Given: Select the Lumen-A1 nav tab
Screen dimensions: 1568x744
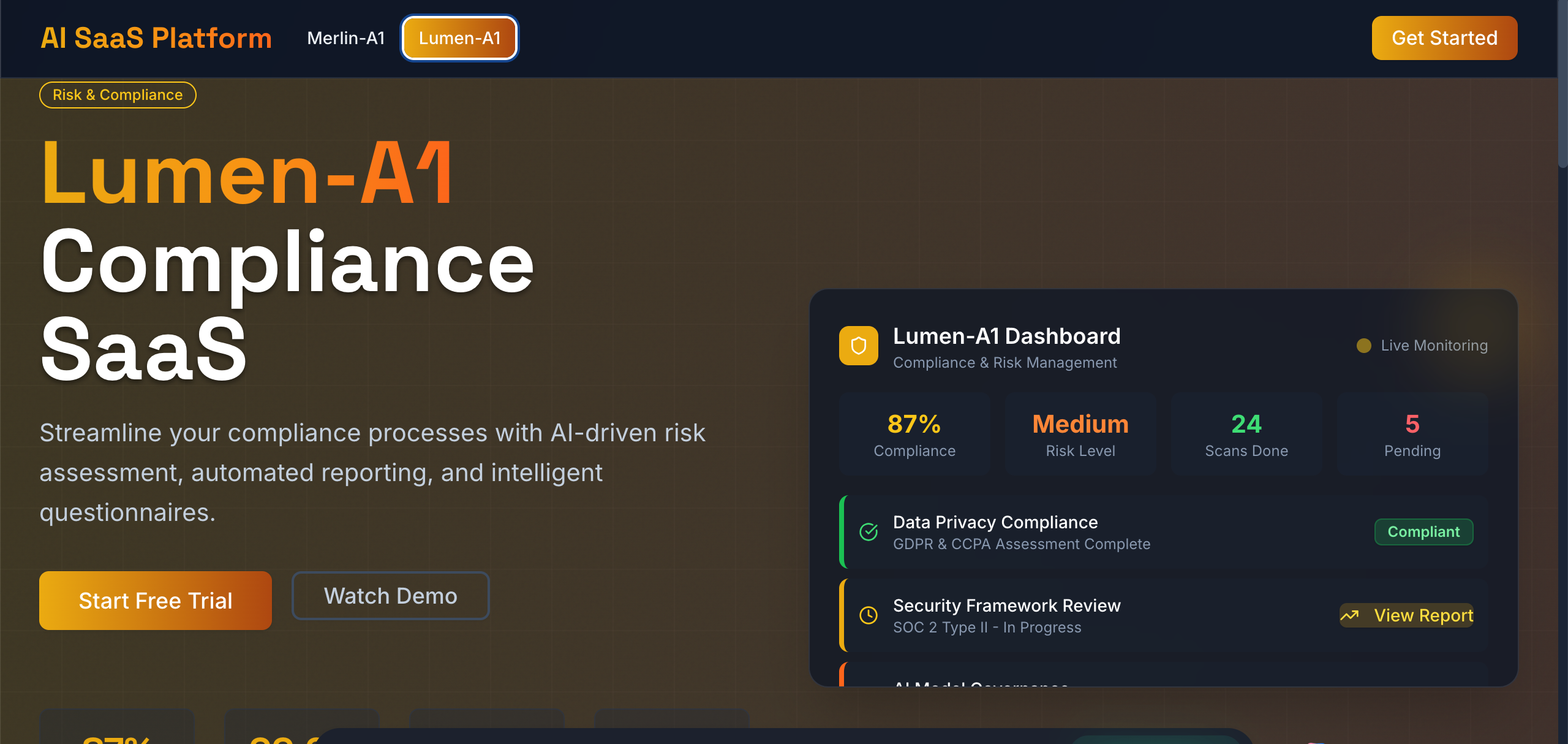Looking at the screenshot, I should [459, 38].
